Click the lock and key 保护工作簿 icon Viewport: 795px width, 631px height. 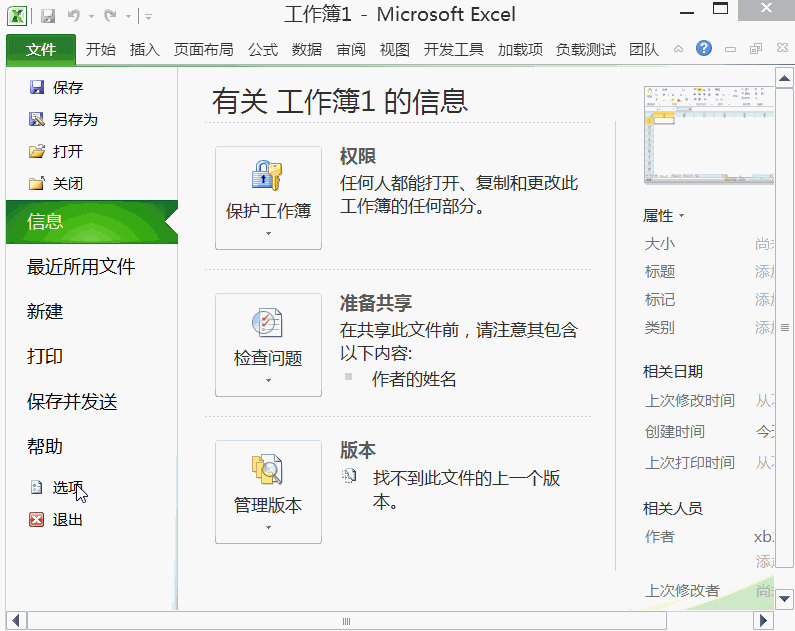tap(267, 175)
